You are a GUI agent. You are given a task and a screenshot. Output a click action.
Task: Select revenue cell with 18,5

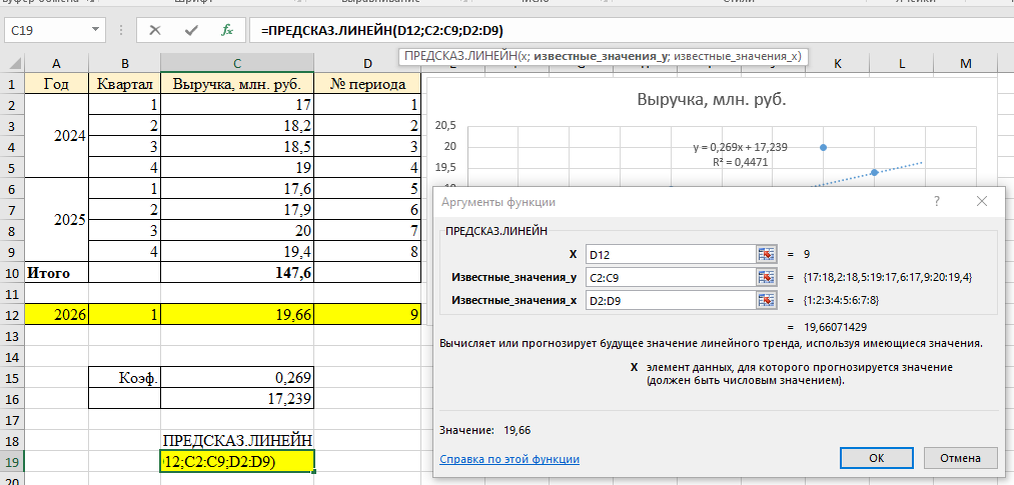[237, 146]
